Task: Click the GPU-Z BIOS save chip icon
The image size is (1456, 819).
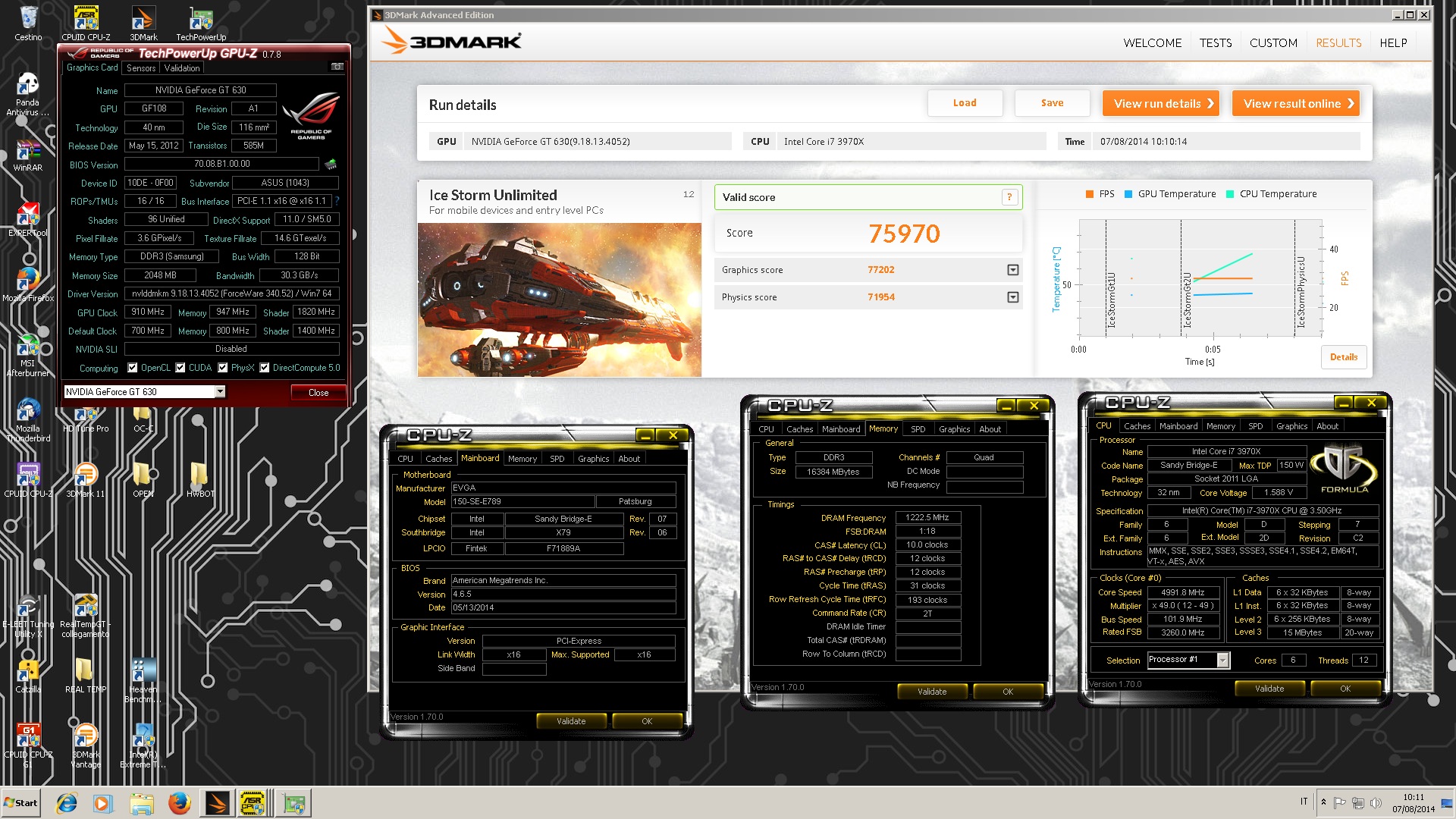Action: pyautogui.click(x=331, y=164)
